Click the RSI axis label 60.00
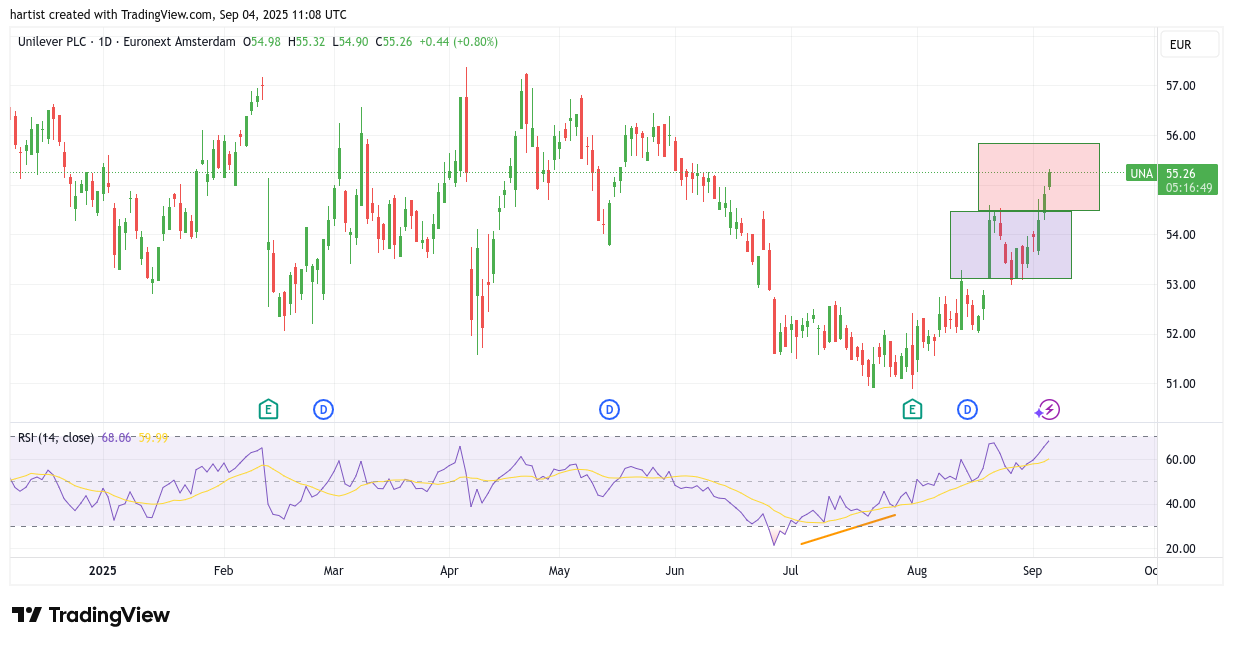The height and width of the screenshot is (645, 1233). coord(1181,460)
